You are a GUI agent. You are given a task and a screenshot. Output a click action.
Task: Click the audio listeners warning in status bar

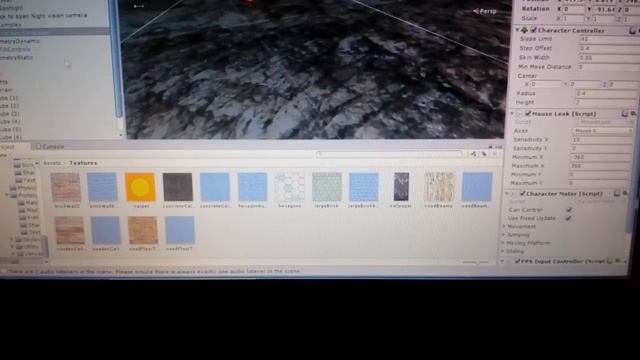coord(154,271)
